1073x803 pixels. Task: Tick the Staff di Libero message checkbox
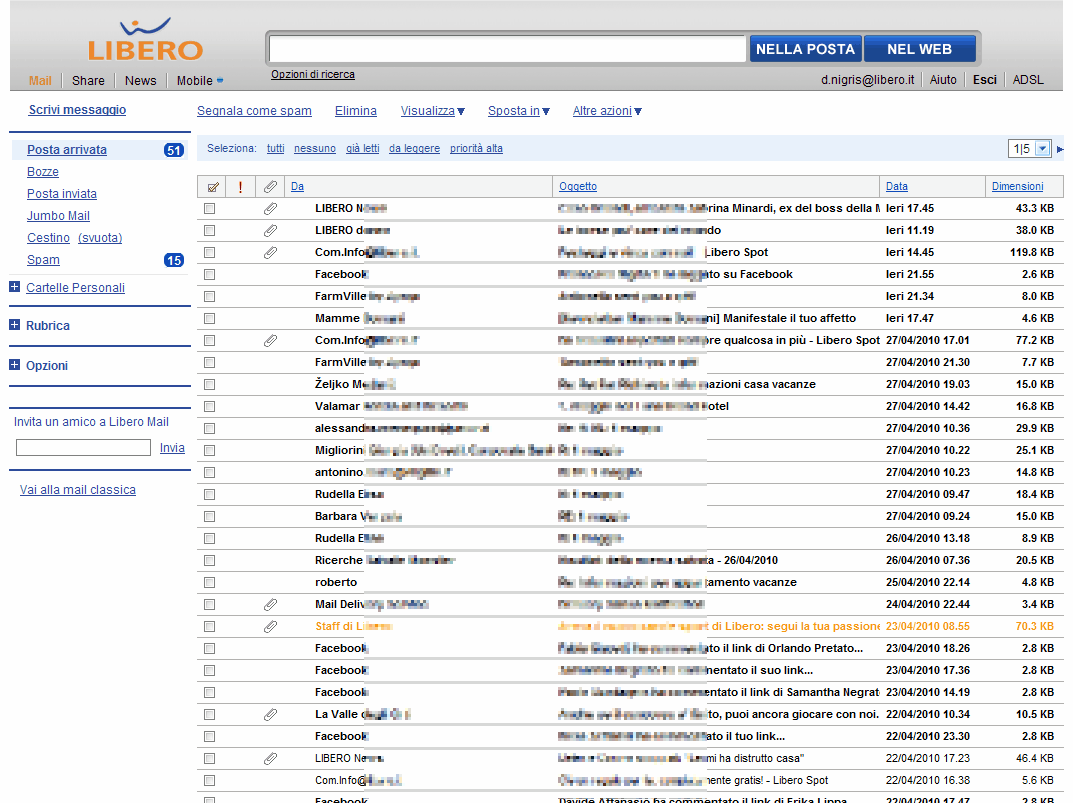209,626
